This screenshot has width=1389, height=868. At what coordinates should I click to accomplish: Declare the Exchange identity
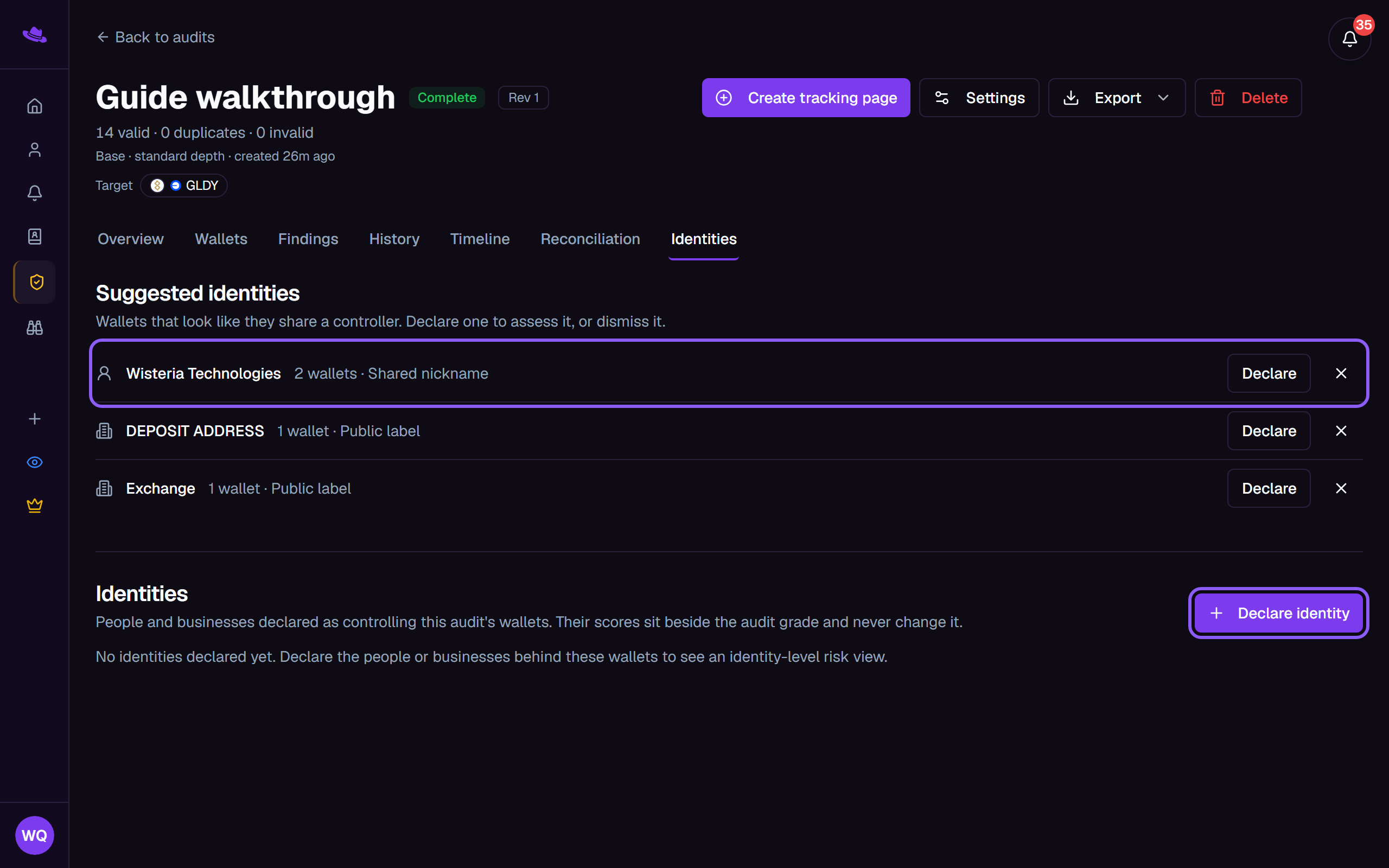click(1269, 489)
